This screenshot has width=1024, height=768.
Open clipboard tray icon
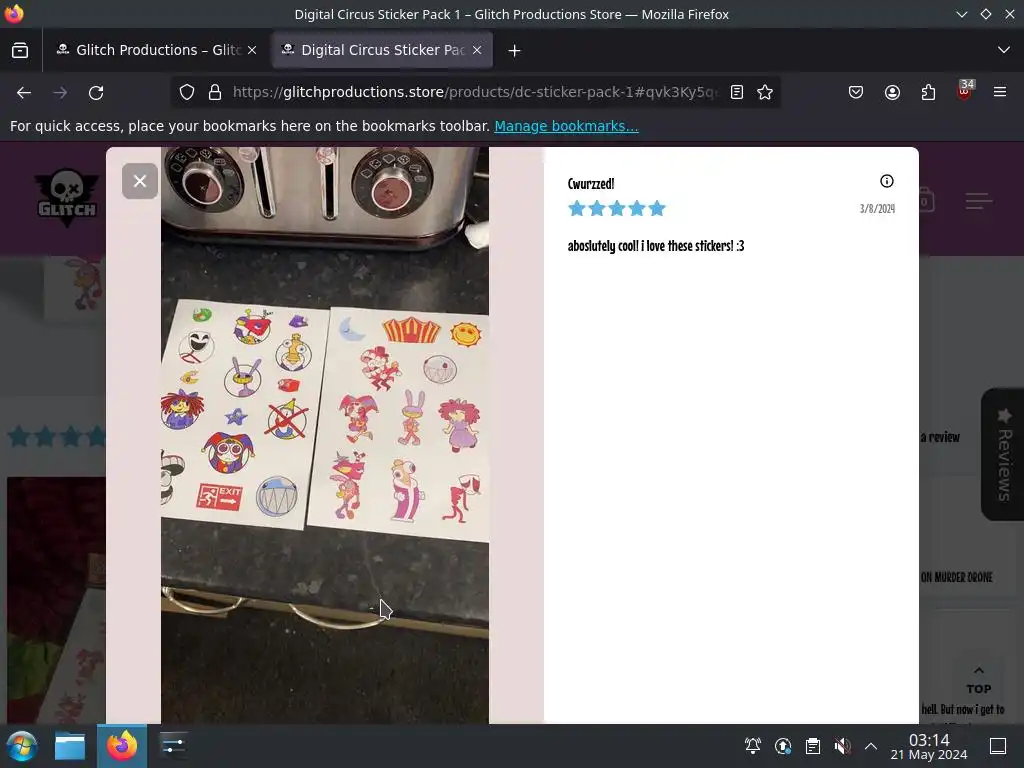click(812, 746)
